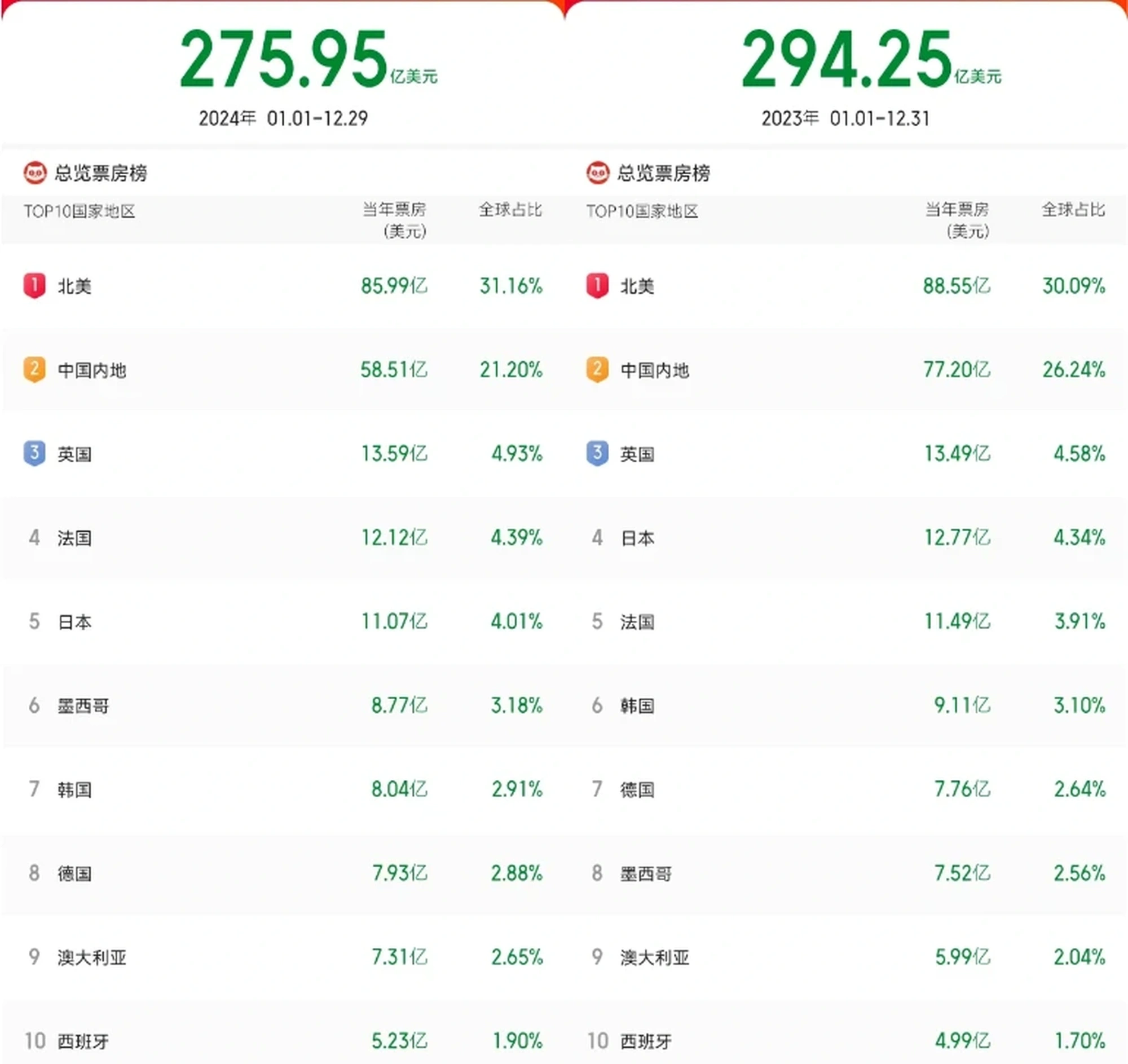Image resolution: width=1128 pixels, height=1064 pixels.
Task: Click the Maoyan cat logo in the 2023 panel
Action: tap(597, 173)
